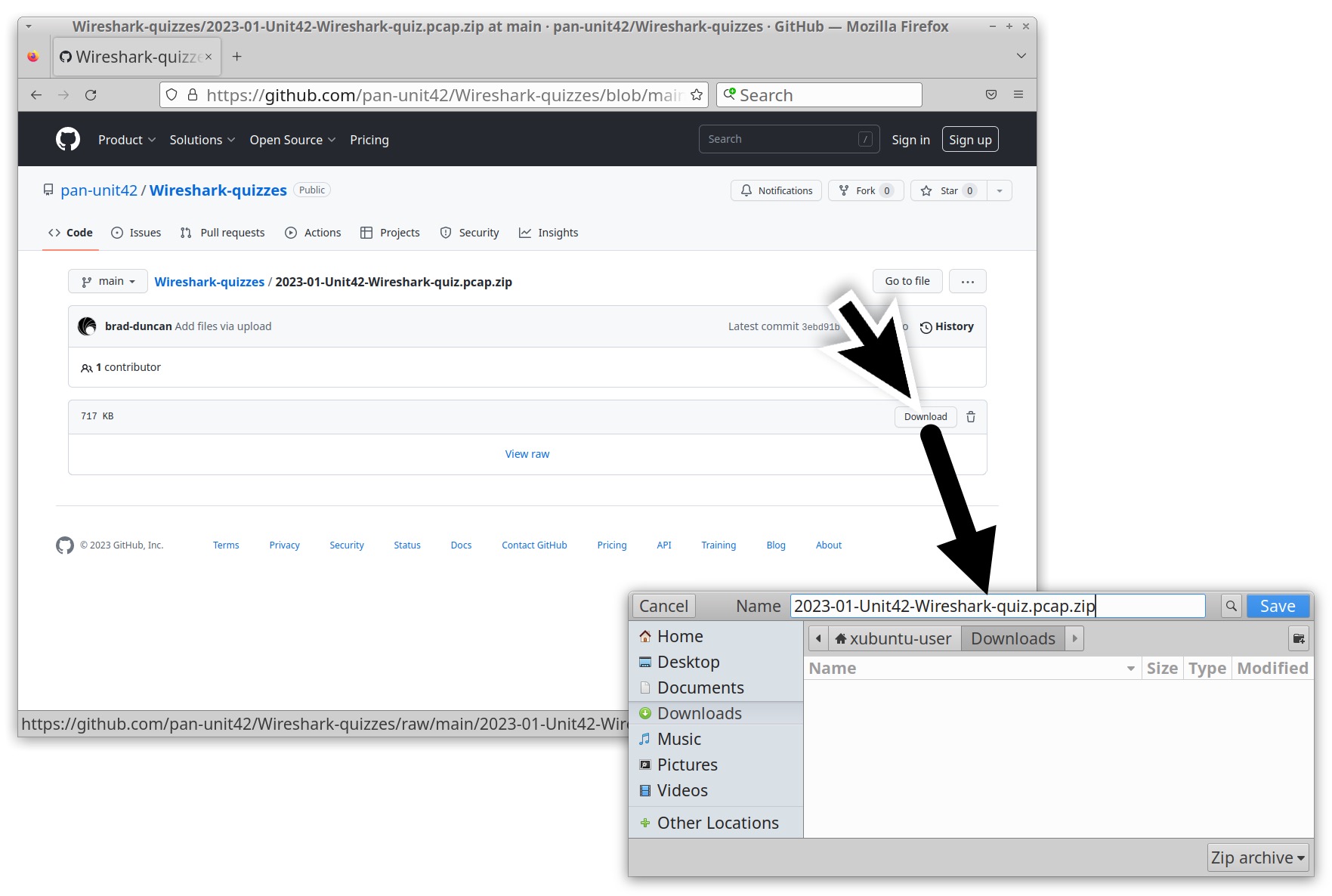This screenshot has width=1332, height=896.
Task: Open the History link
Action: [947, 326]
